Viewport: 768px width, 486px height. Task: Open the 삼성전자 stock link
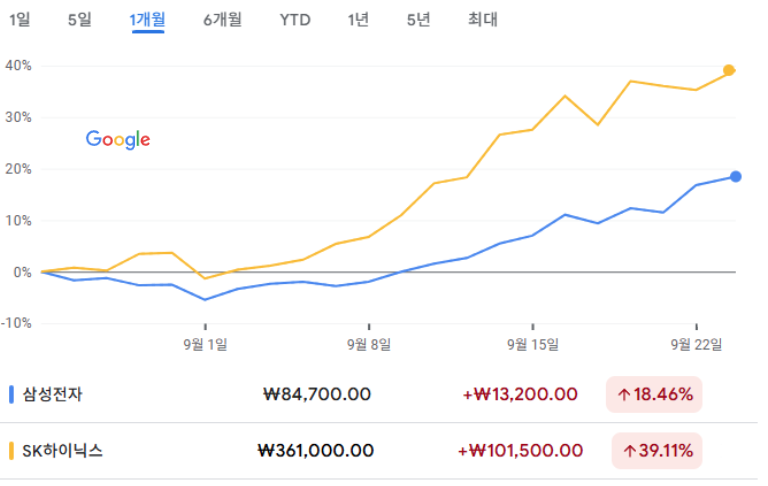point(52,394)
